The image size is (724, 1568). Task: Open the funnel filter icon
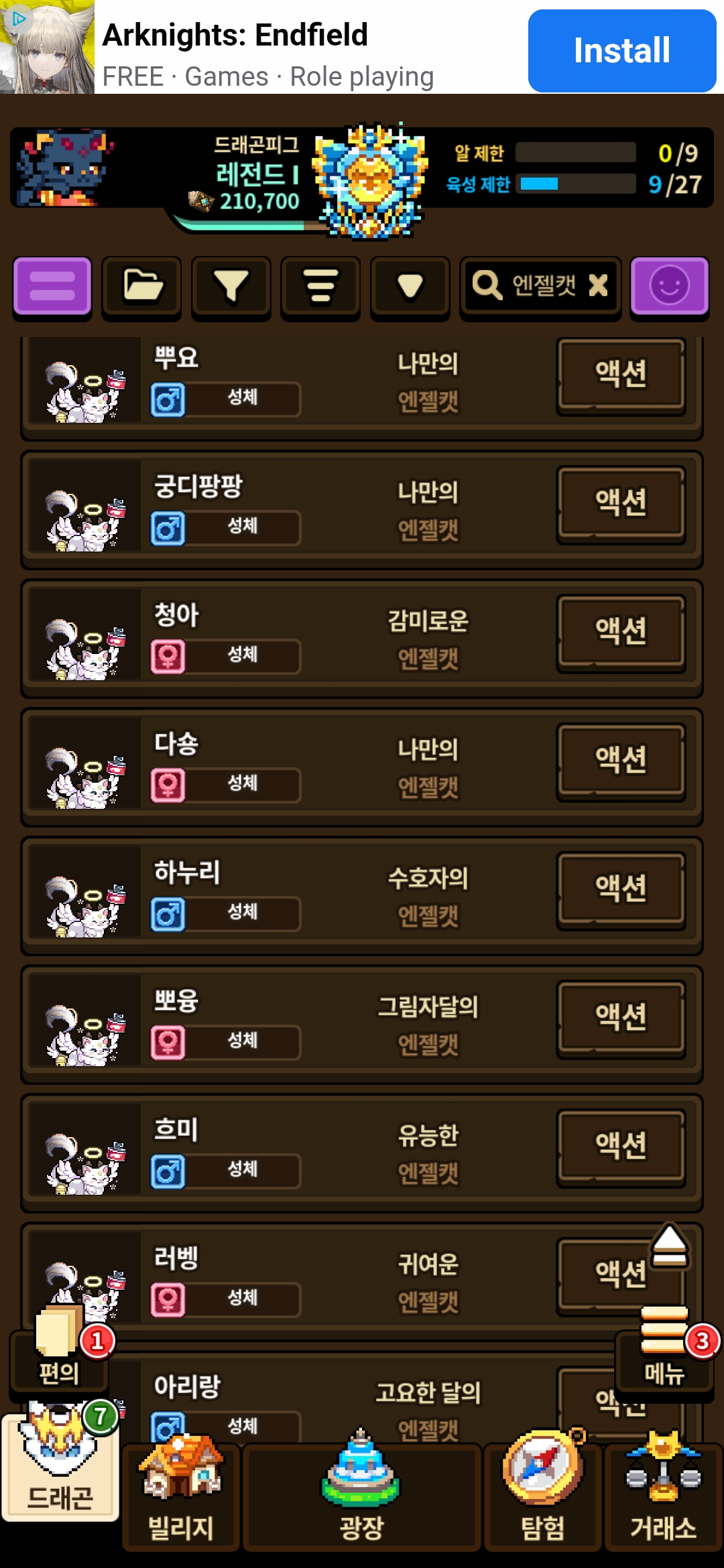[231, 287]
